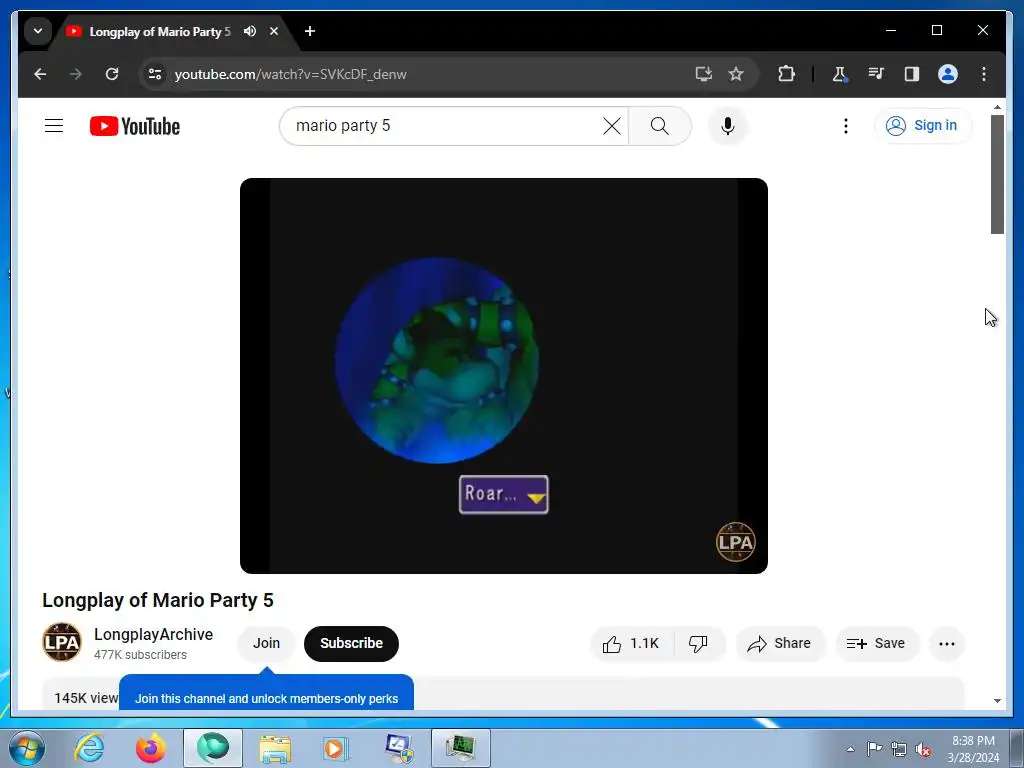The width and height of the screenshot is (1024, 768).
Task: Click the video player to pause
Action: (x=504, y=376)
